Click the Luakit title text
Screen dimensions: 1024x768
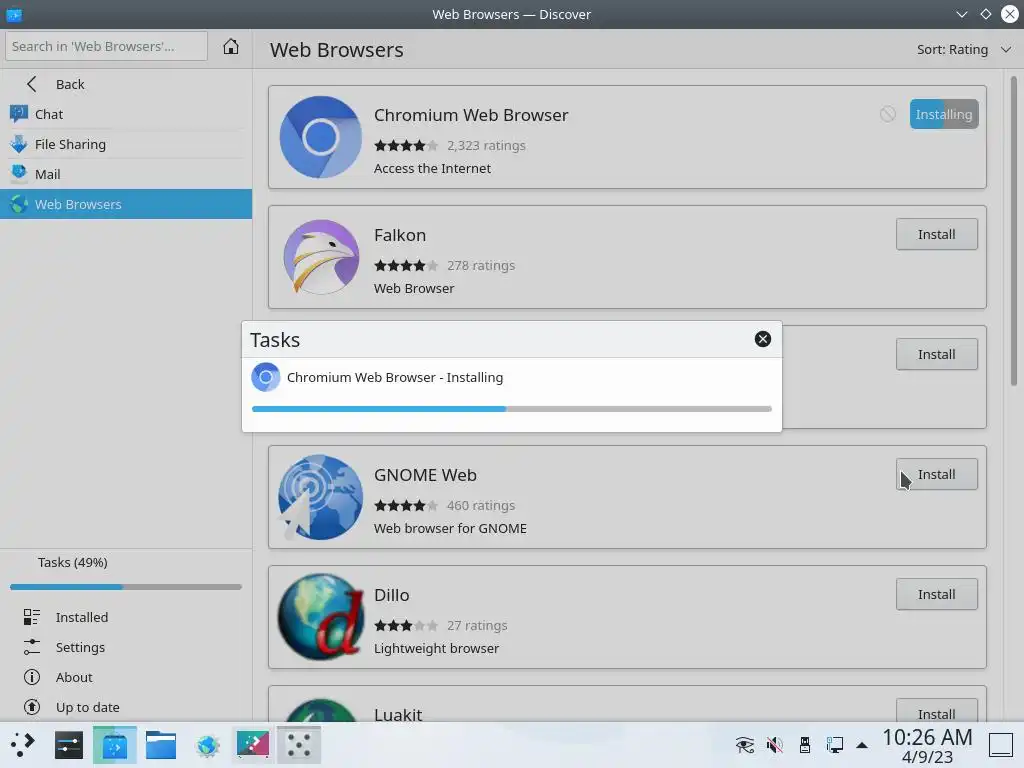point(398,715)
